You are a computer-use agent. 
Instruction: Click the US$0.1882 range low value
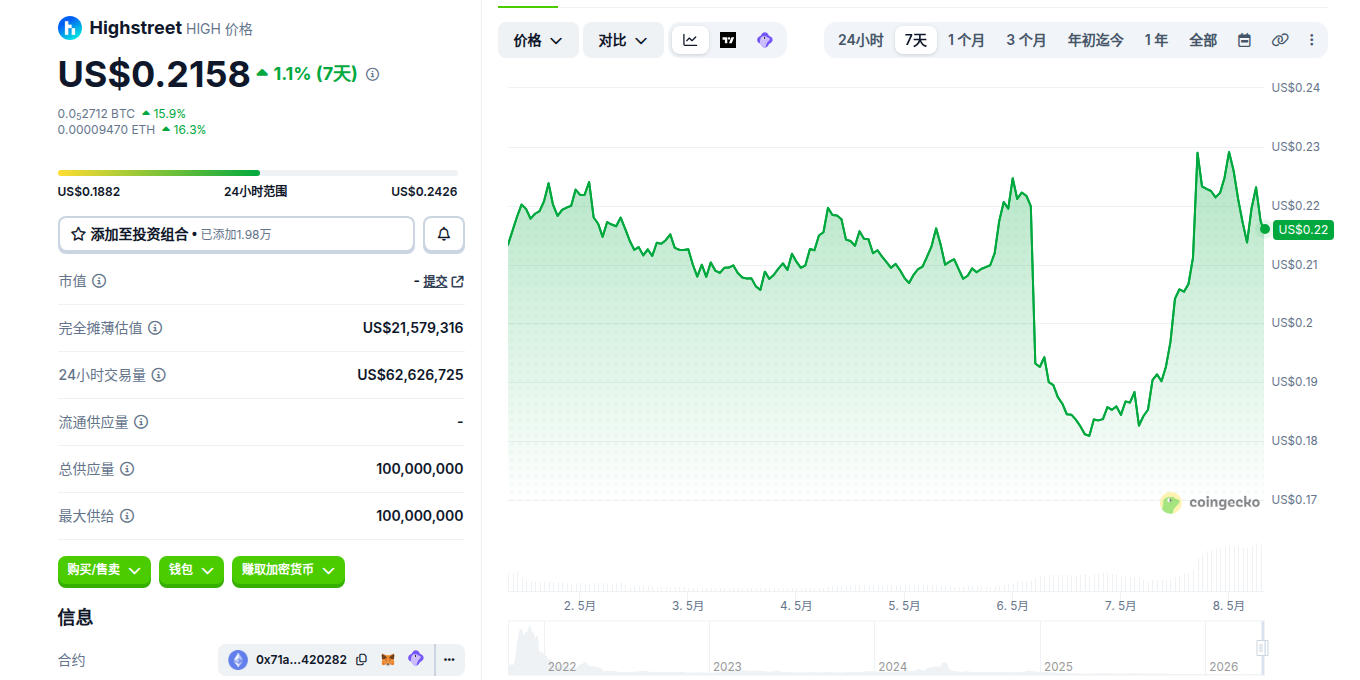[89, 192]
